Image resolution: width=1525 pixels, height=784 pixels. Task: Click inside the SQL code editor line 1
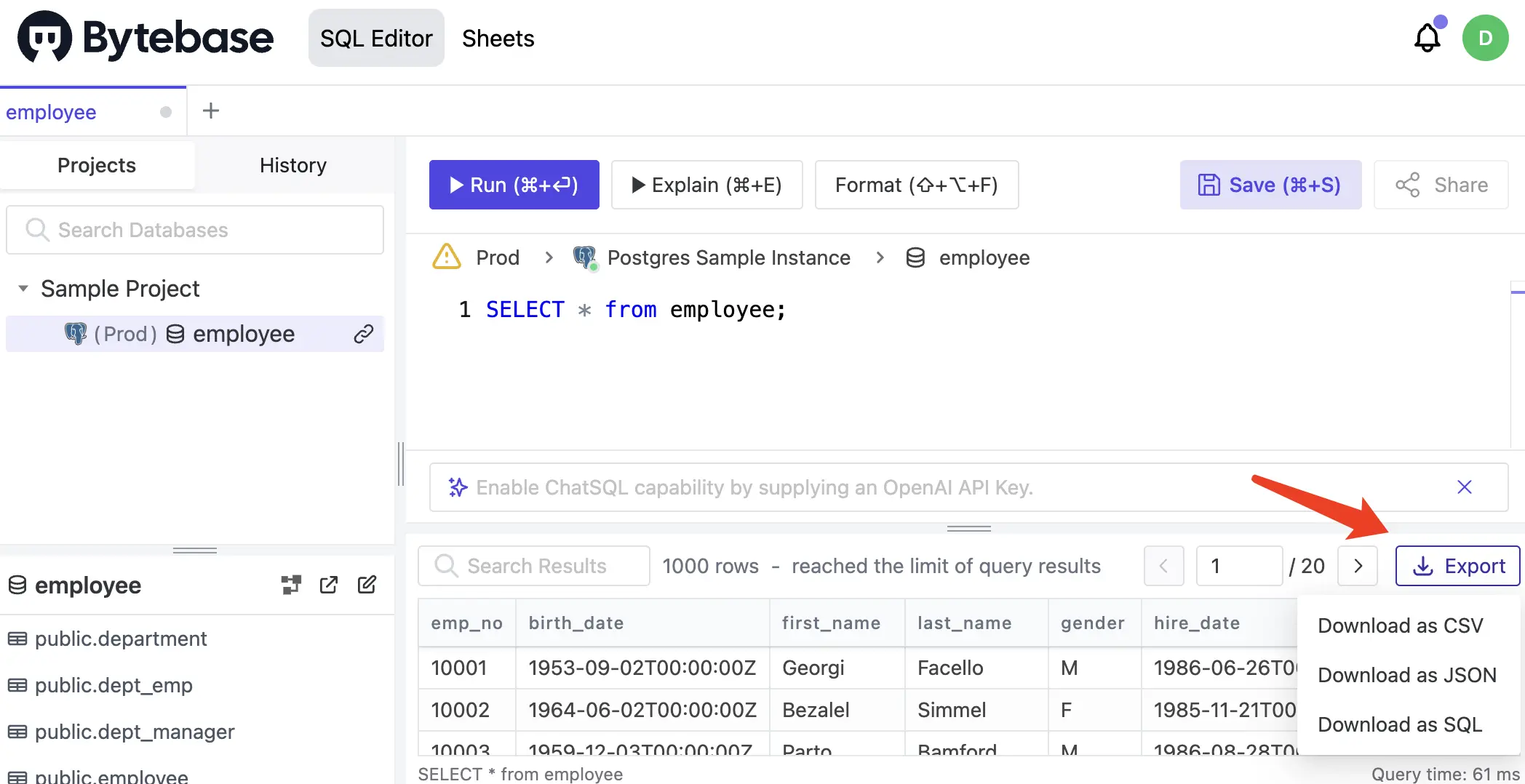tap(636, 310)
